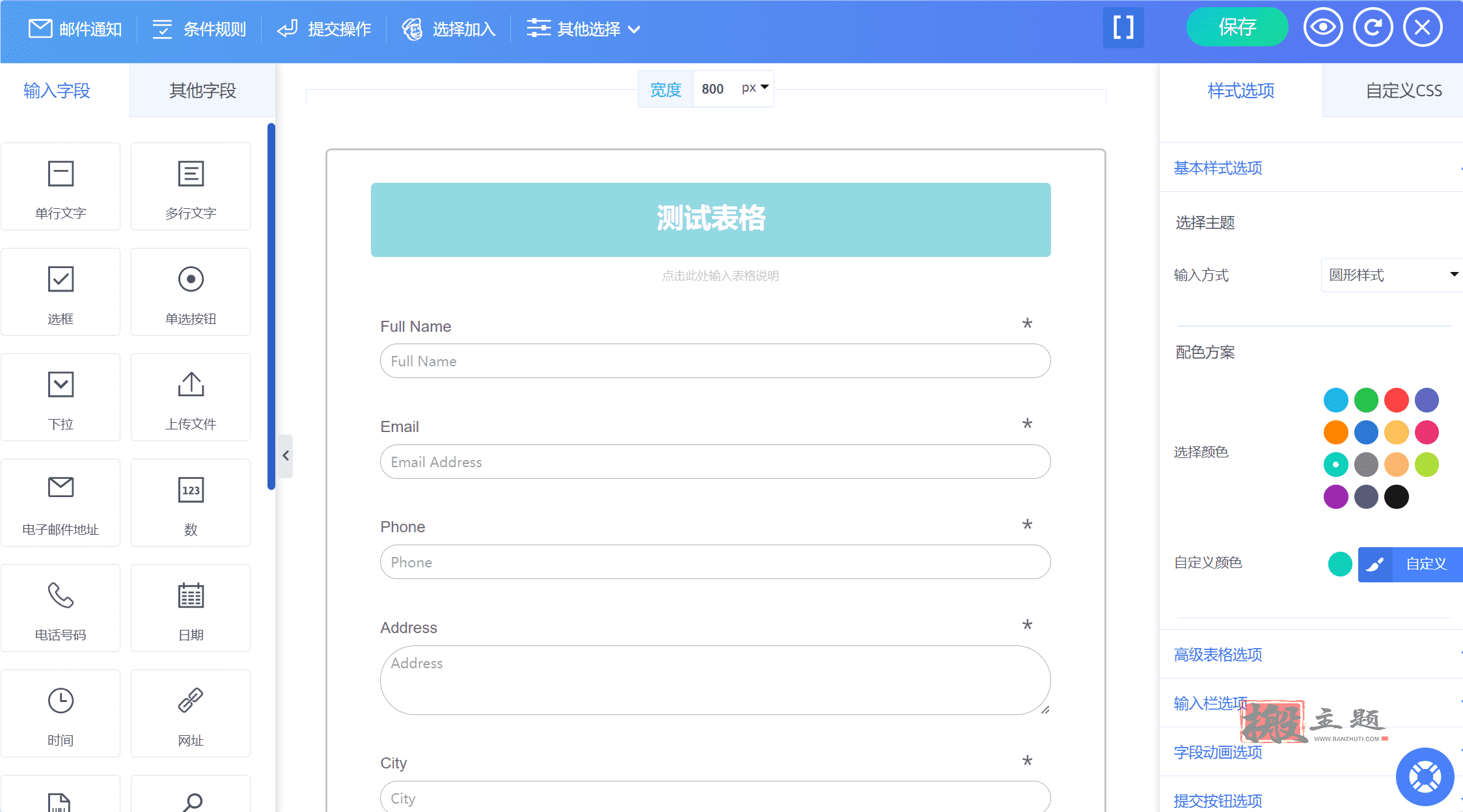Click the refresh circular arrow icon
Image resolution: width=1463 pixels, height=812 pixels.
(1373, 27)
